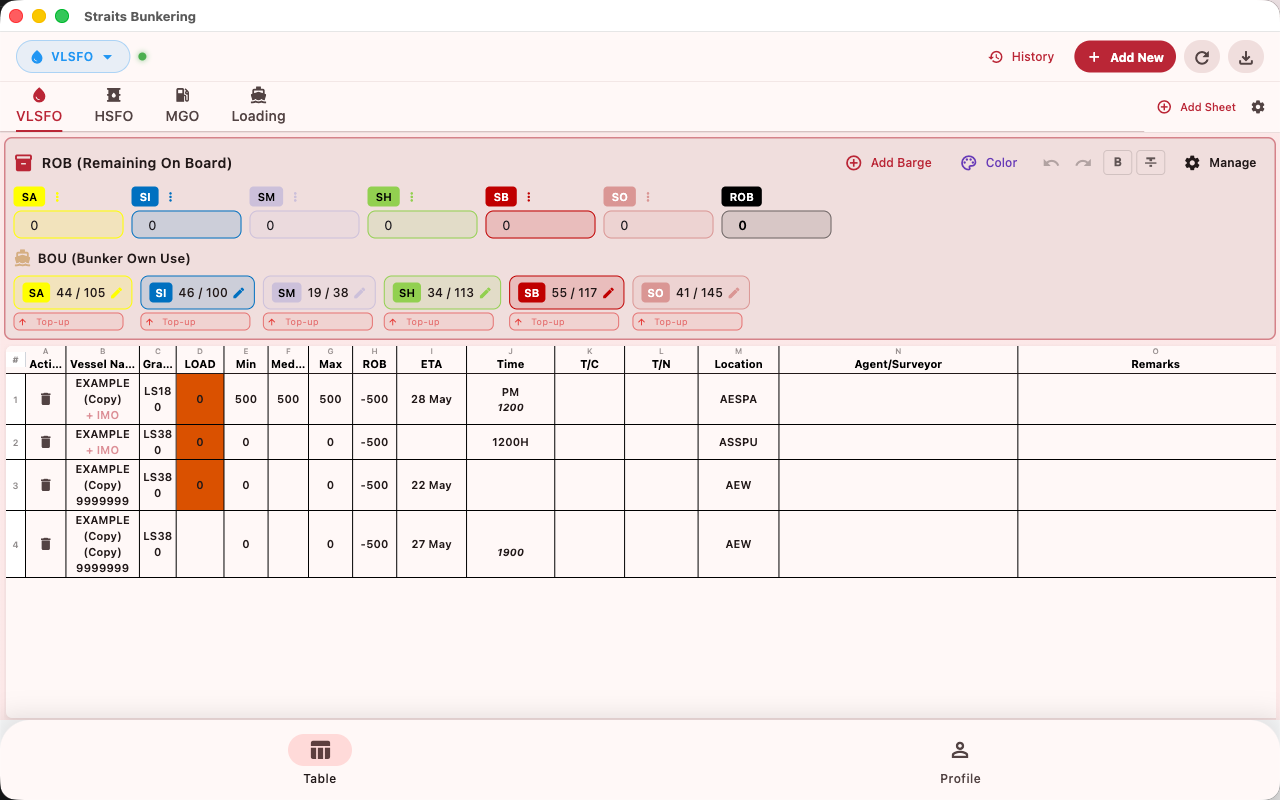Click Top-up under SB BOU
The height and width of the screenshot is (800, 1280).
pos(564,322)
